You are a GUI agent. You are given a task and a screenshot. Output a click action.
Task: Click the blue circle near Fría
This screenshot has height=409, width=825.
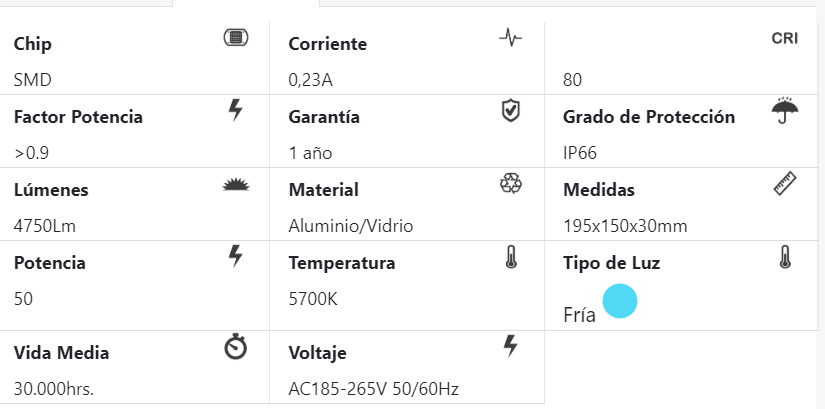tap(620, 301)
